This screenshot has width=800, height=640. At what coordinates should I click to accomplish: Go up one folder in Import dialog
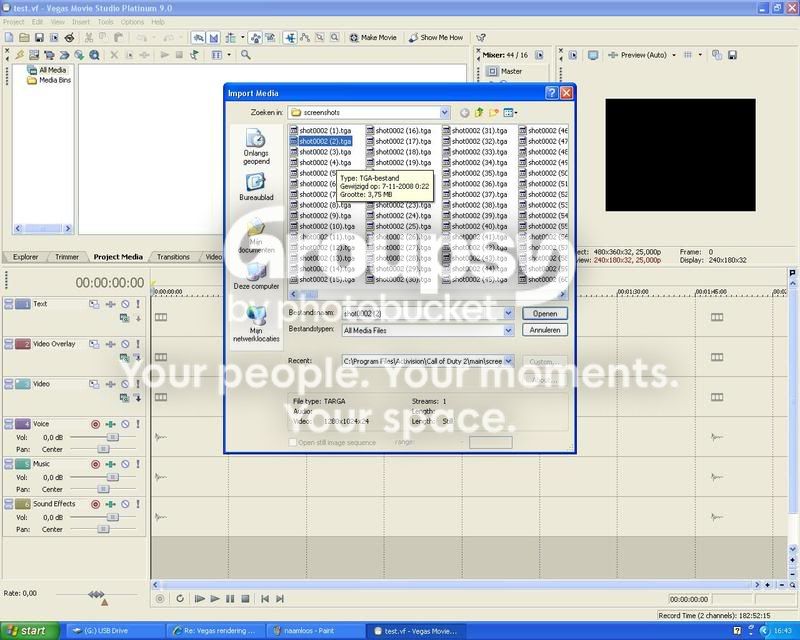479,113
